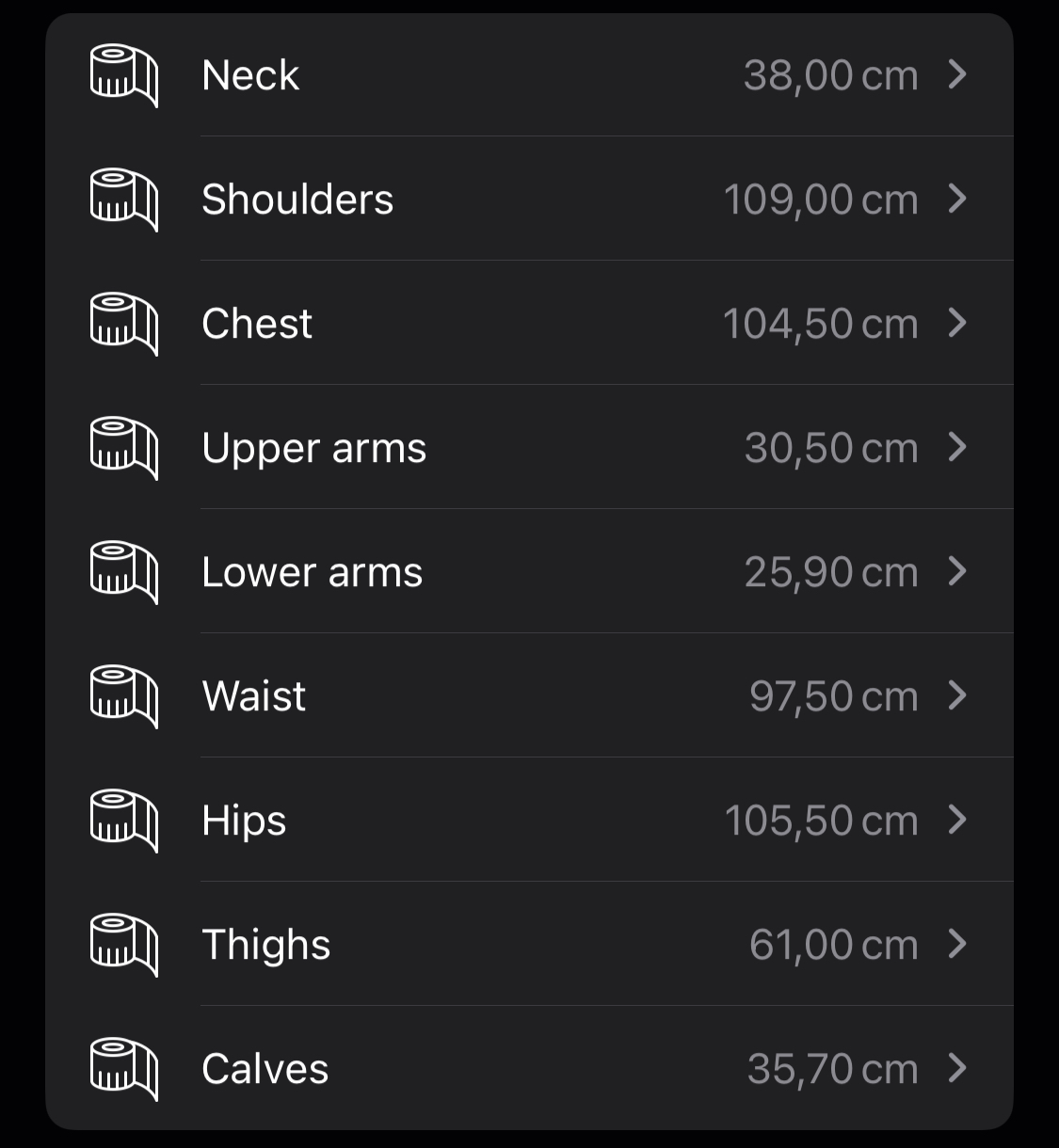Click the tape measure icon beside Waist
The image size is (1059, 1148).
(x=123, y=696)
